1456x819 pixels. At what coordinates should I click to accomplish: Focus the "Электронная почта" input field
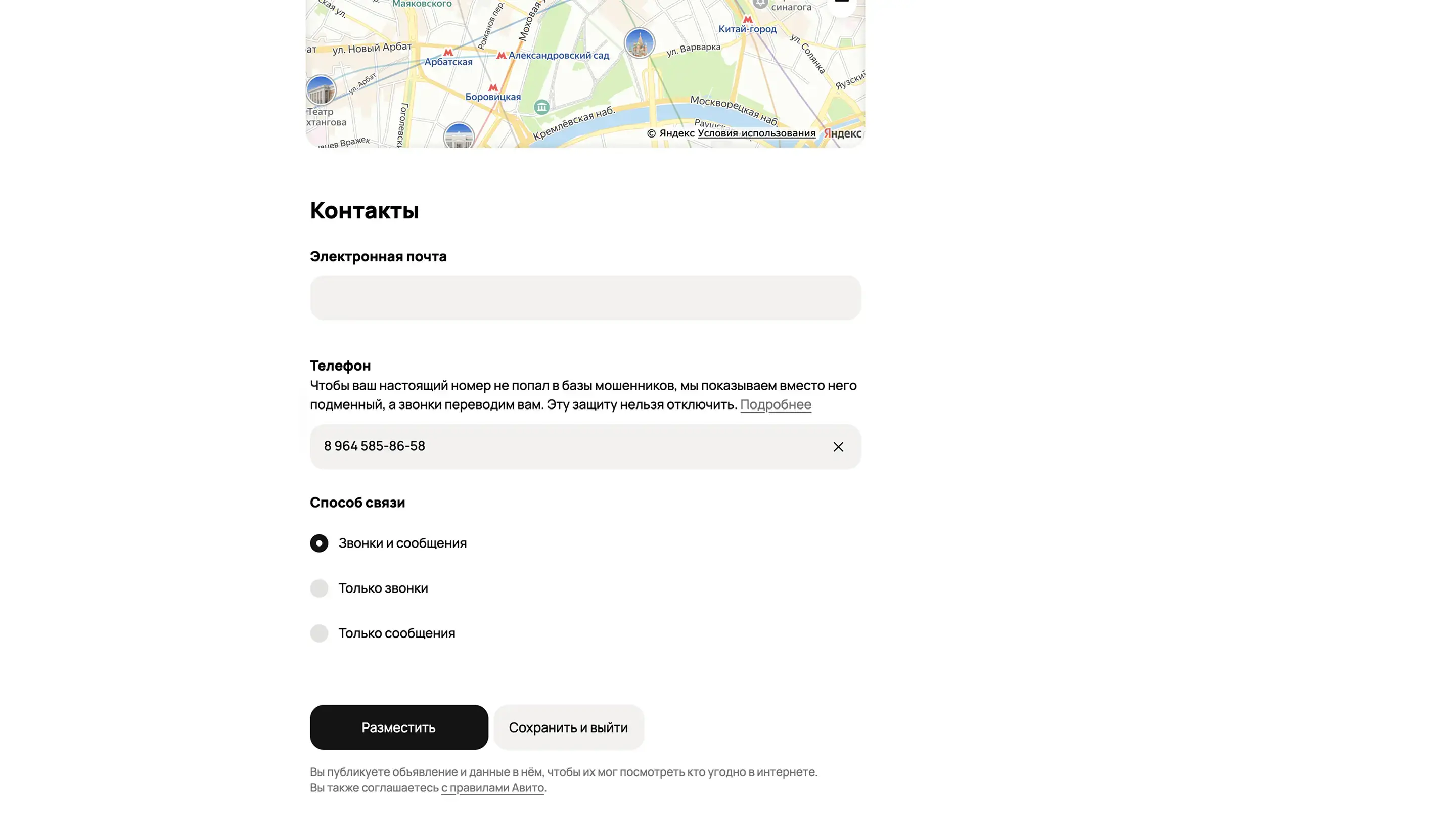[x=585, y=298]
